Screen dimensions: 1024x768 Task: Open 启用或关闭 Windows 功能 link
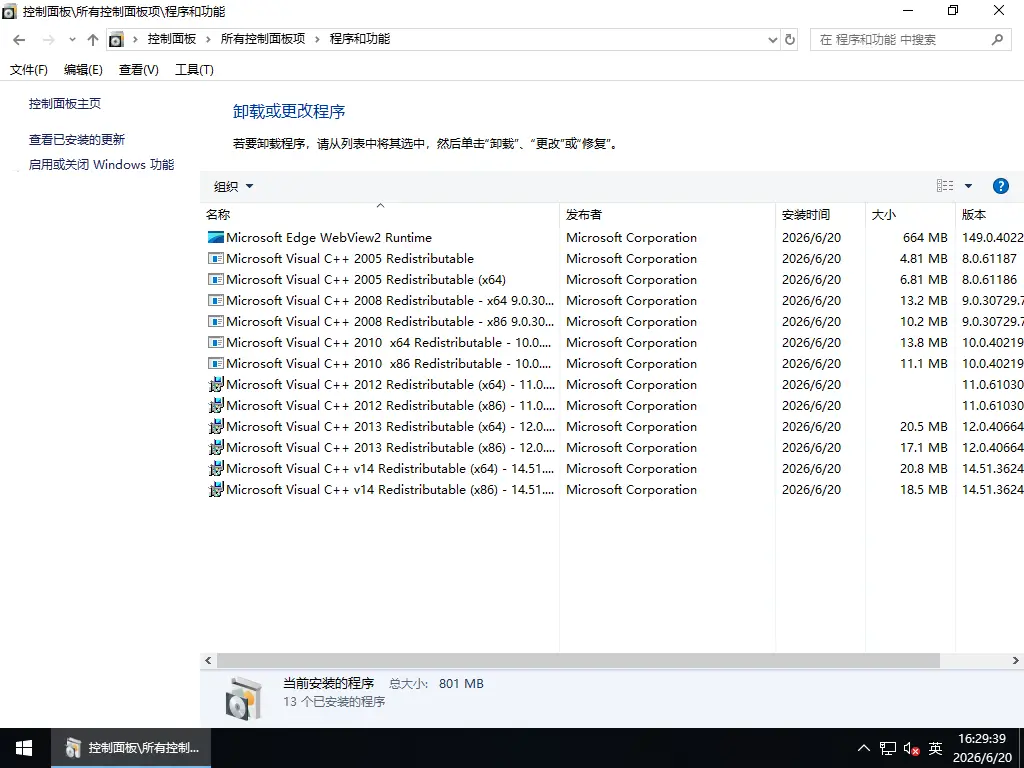[101, 164]
